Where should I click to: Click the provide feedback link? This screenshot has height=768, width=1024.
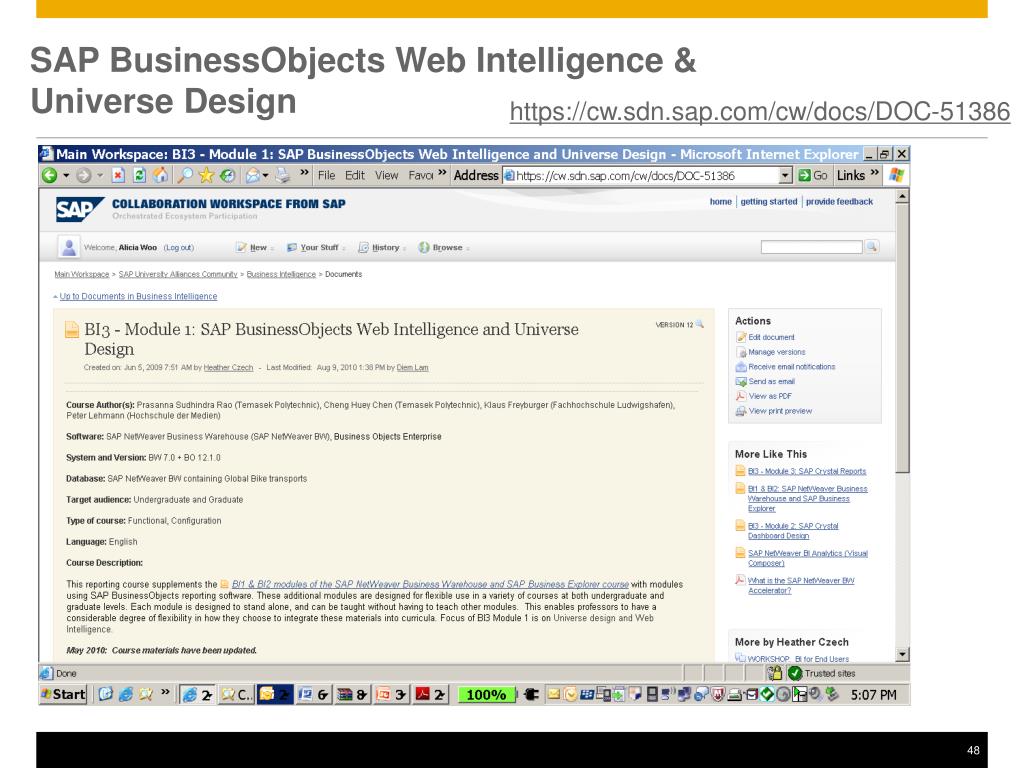click(839, 202)
